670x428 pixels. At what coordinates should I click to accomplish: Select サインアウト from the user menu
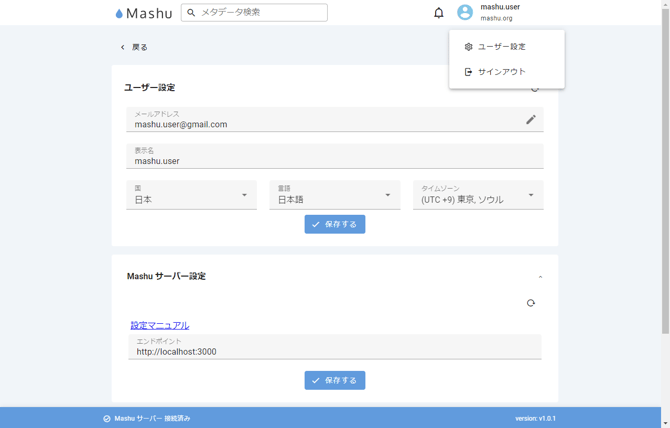(x=501, y=72)
